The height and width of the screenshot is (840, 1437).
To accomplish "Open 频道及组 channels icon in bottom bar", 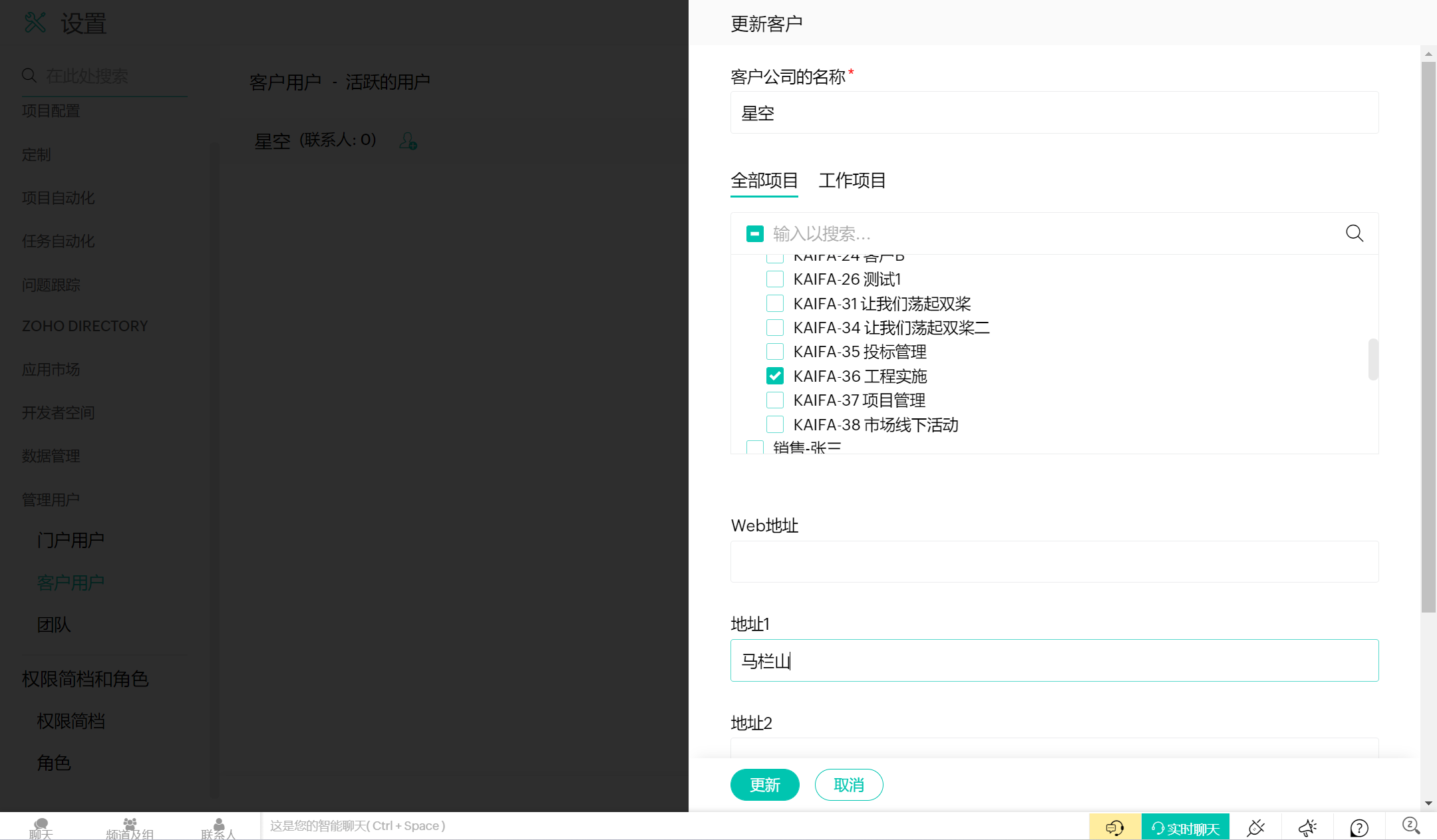I will tap(130, 827).
